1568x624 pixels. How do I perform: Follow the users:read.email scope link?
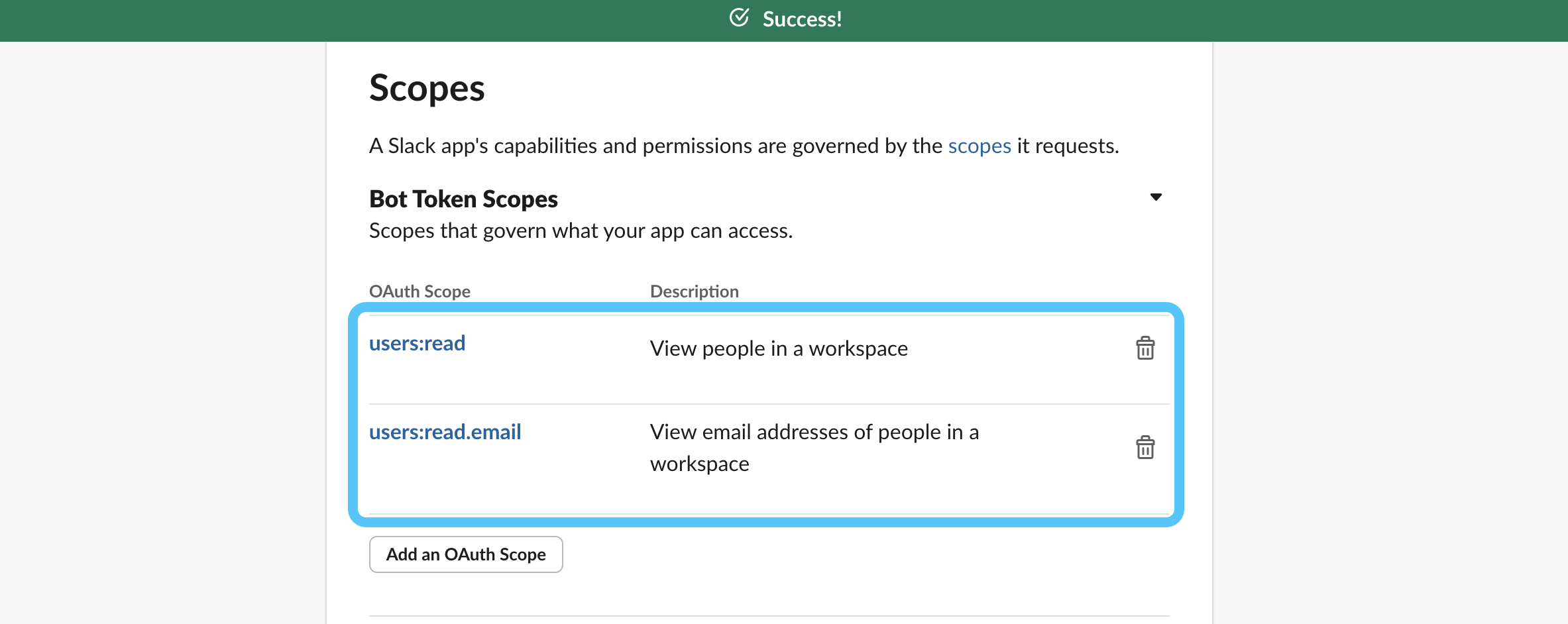click(x=445, y=432)
